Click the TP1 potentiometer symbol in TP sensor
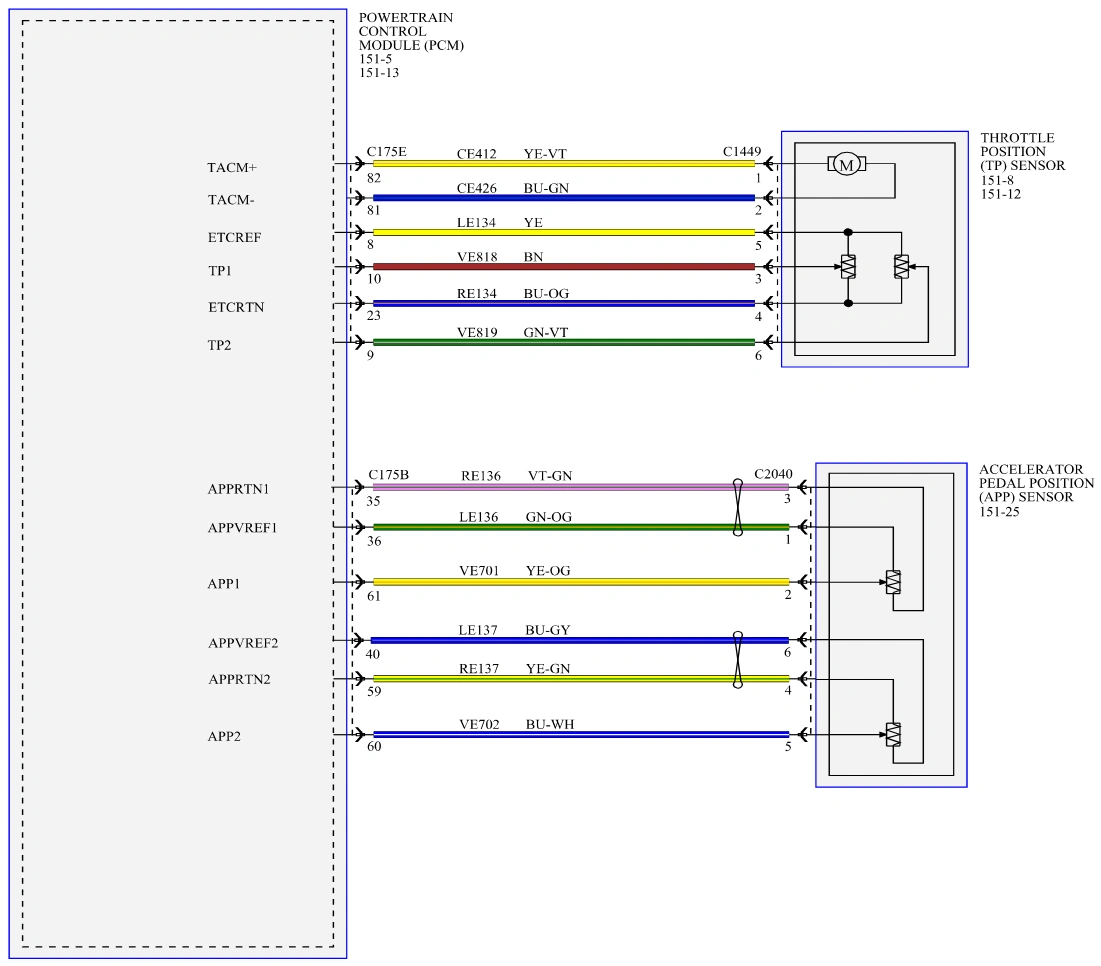Image resolution: width=1101 pixels, height=966 pixels. [x=848, y=267]
